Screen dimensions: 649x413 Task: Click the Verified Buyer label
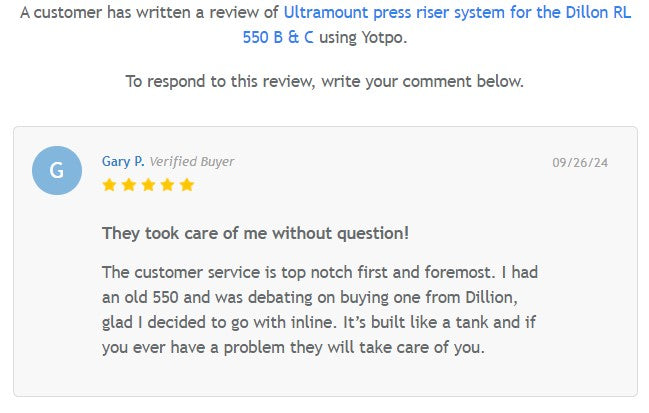[192, 161]
